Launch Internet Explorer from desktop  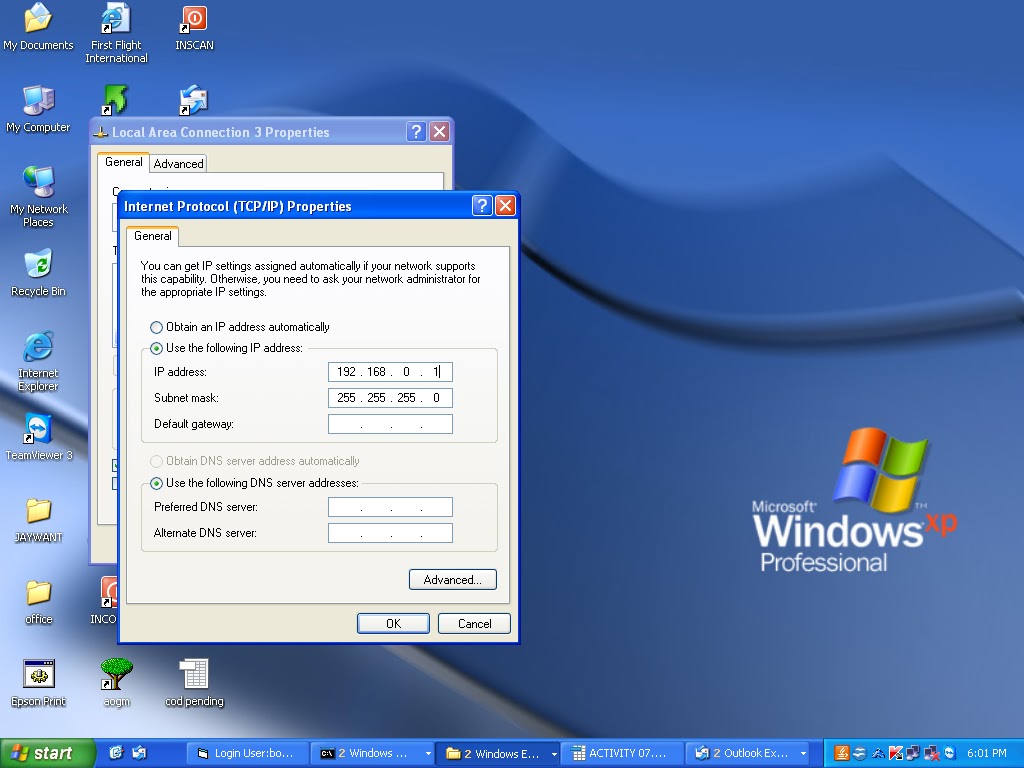coord(38,361)
